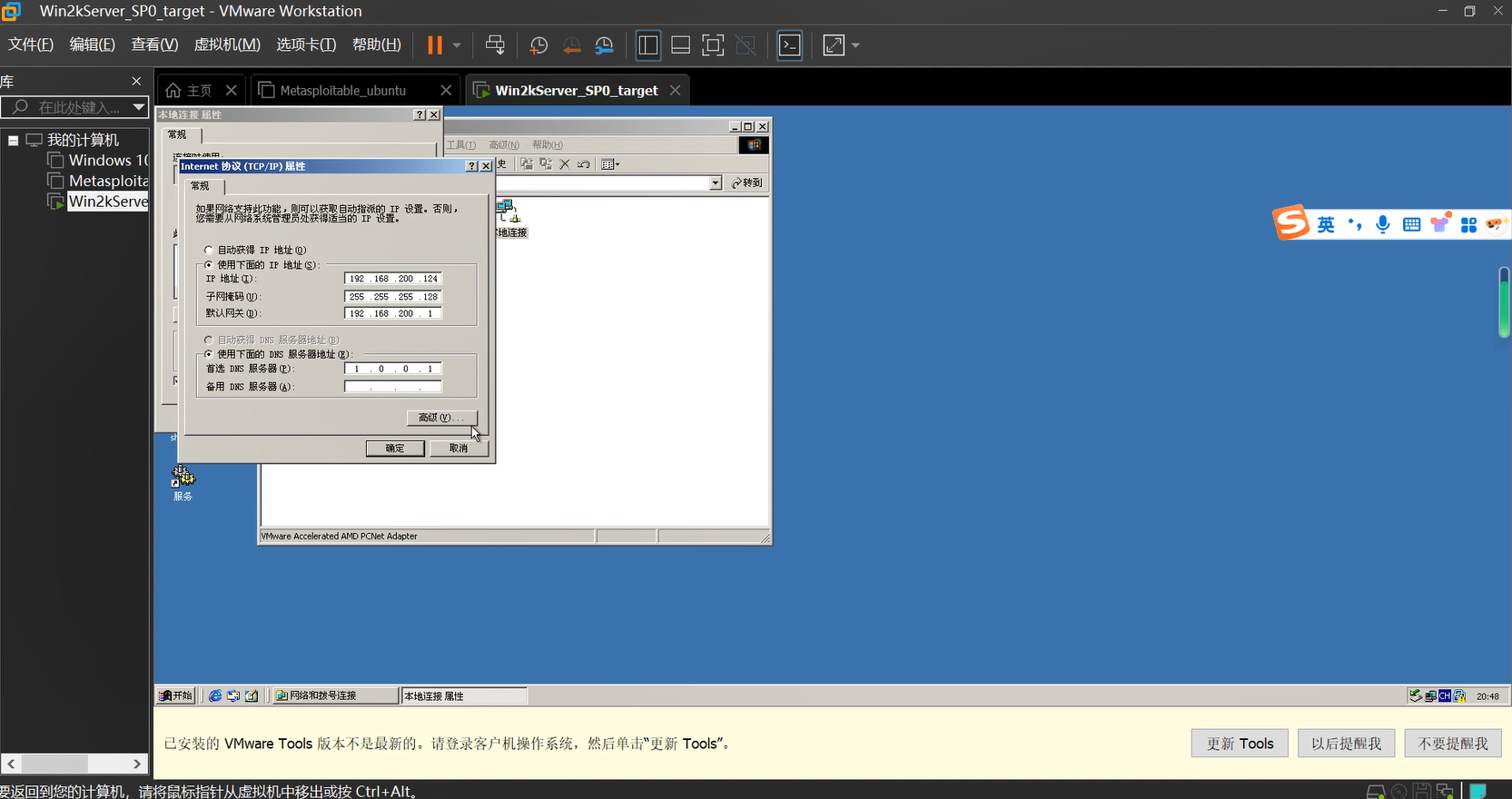Click the Sogou microphone voice input icon
This screenshot has height=799, width=1512.
click(1383, 224)
